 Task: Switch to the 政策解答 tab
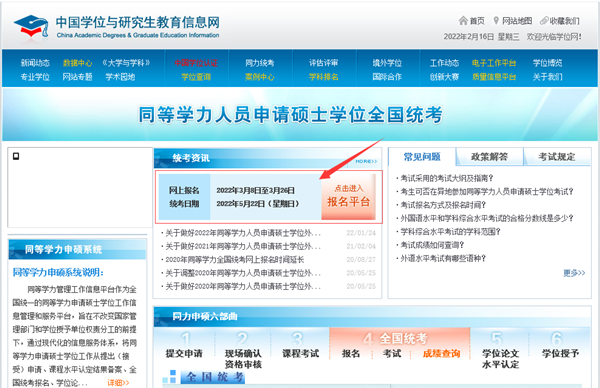click(489, 157)
